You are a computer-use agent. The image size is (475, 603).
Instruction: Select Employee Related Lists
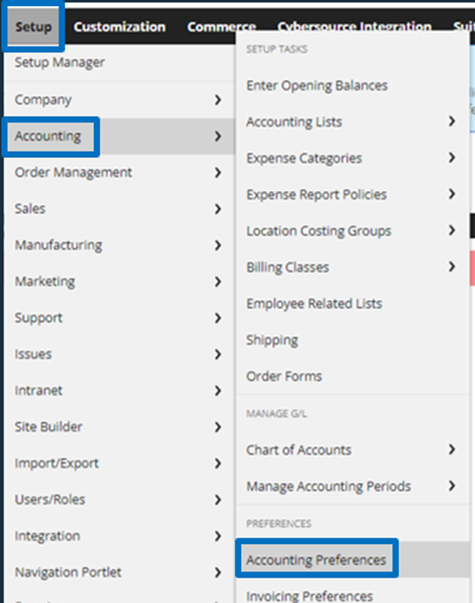click(314, 303)
